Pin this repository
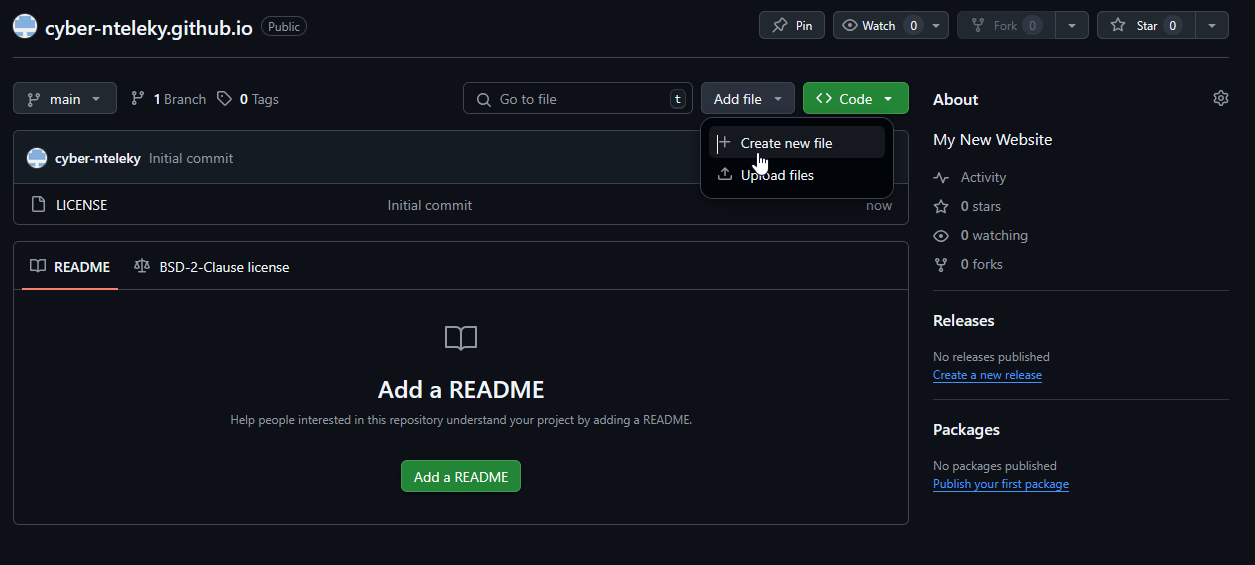The image size is (1255, 565). pos(792,25)
